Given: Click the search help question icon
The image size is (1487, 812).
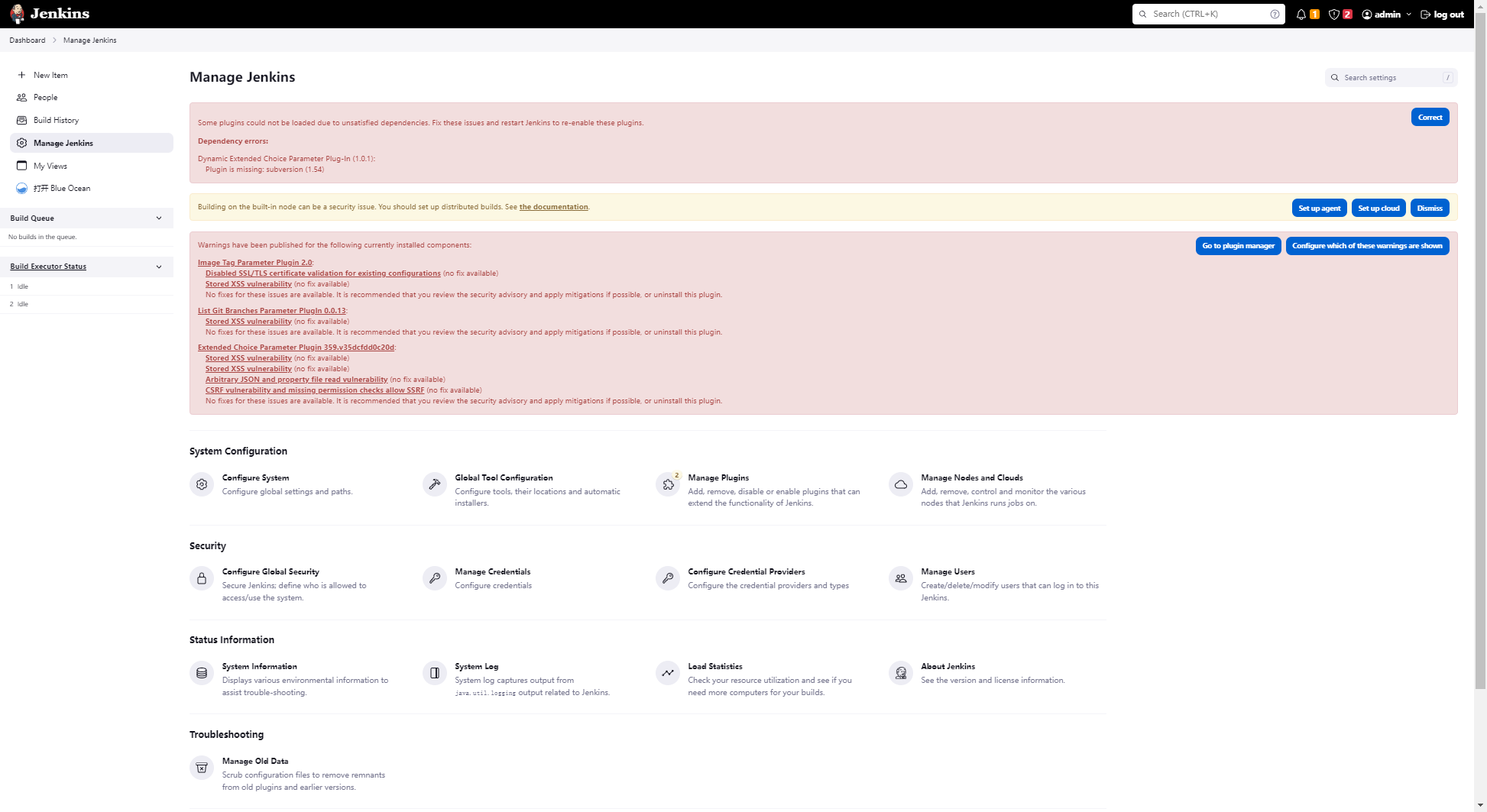Looking at the screenshot, I should [1275, 14].
